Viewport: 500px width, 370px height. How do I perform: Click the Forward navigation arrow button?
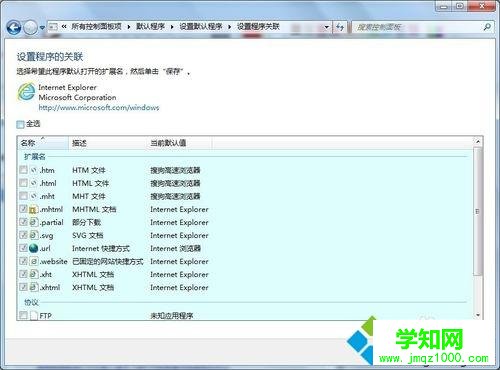[30, 27]
